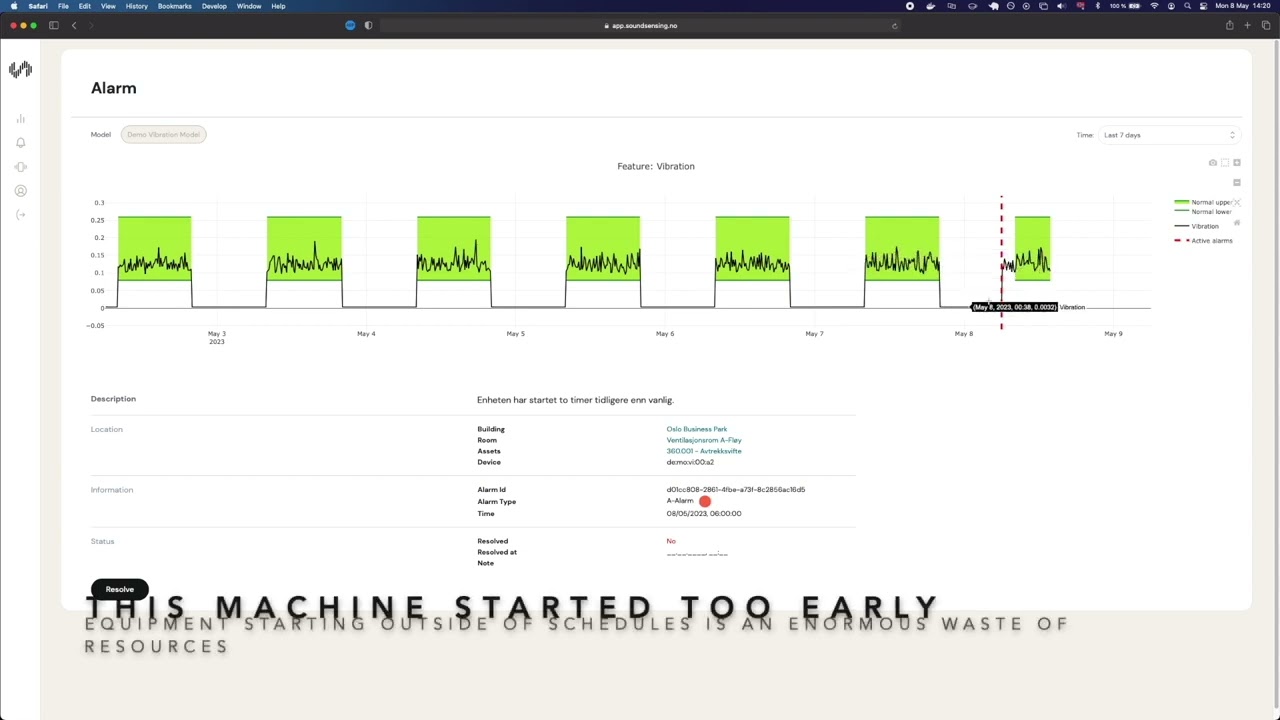Image resolution: width=1280 pixels, height=720 pixels.
Task: Open the Apple menu
Action: 14,6
